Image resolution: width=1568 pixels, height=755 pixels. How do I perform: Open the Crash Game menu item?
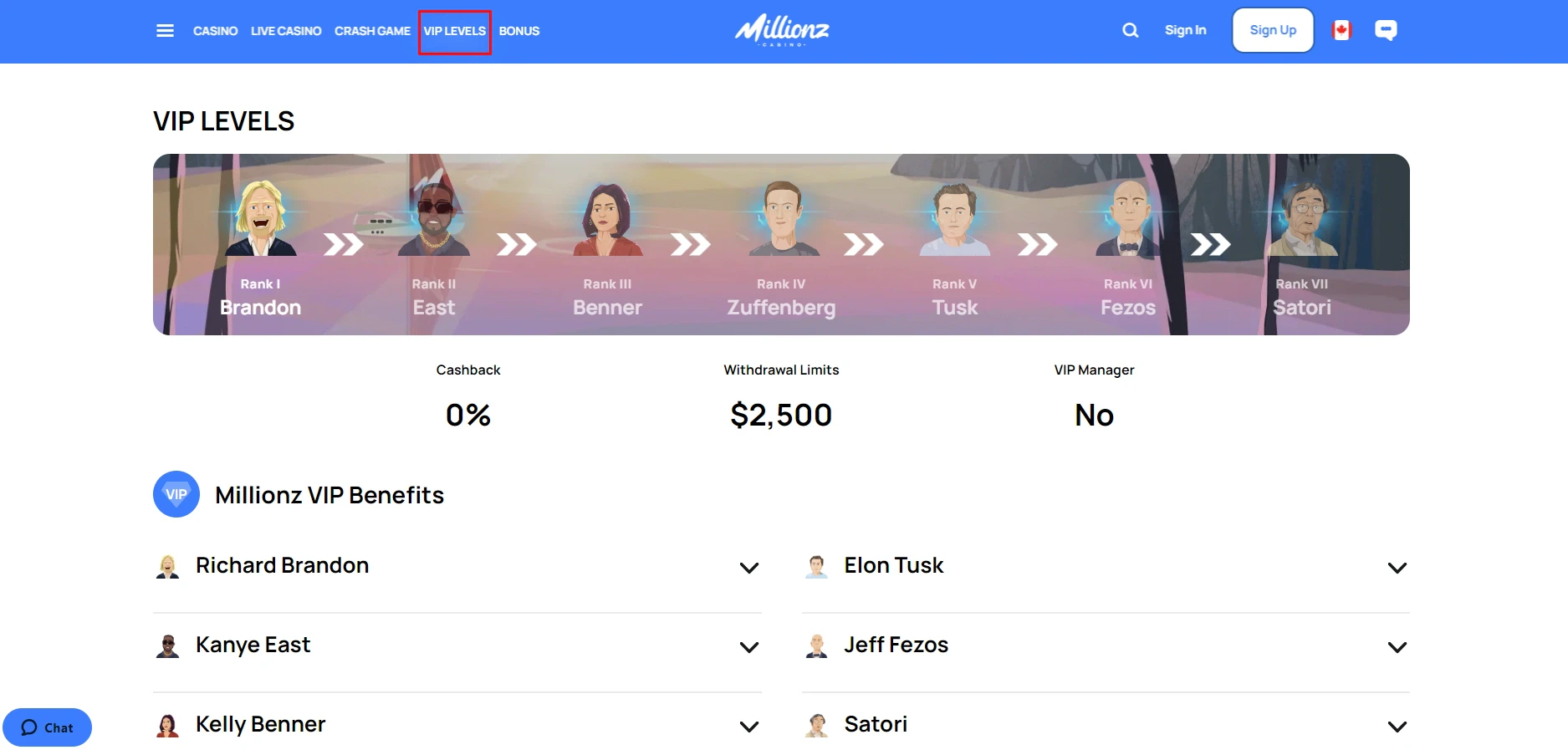tap(372, 31)
